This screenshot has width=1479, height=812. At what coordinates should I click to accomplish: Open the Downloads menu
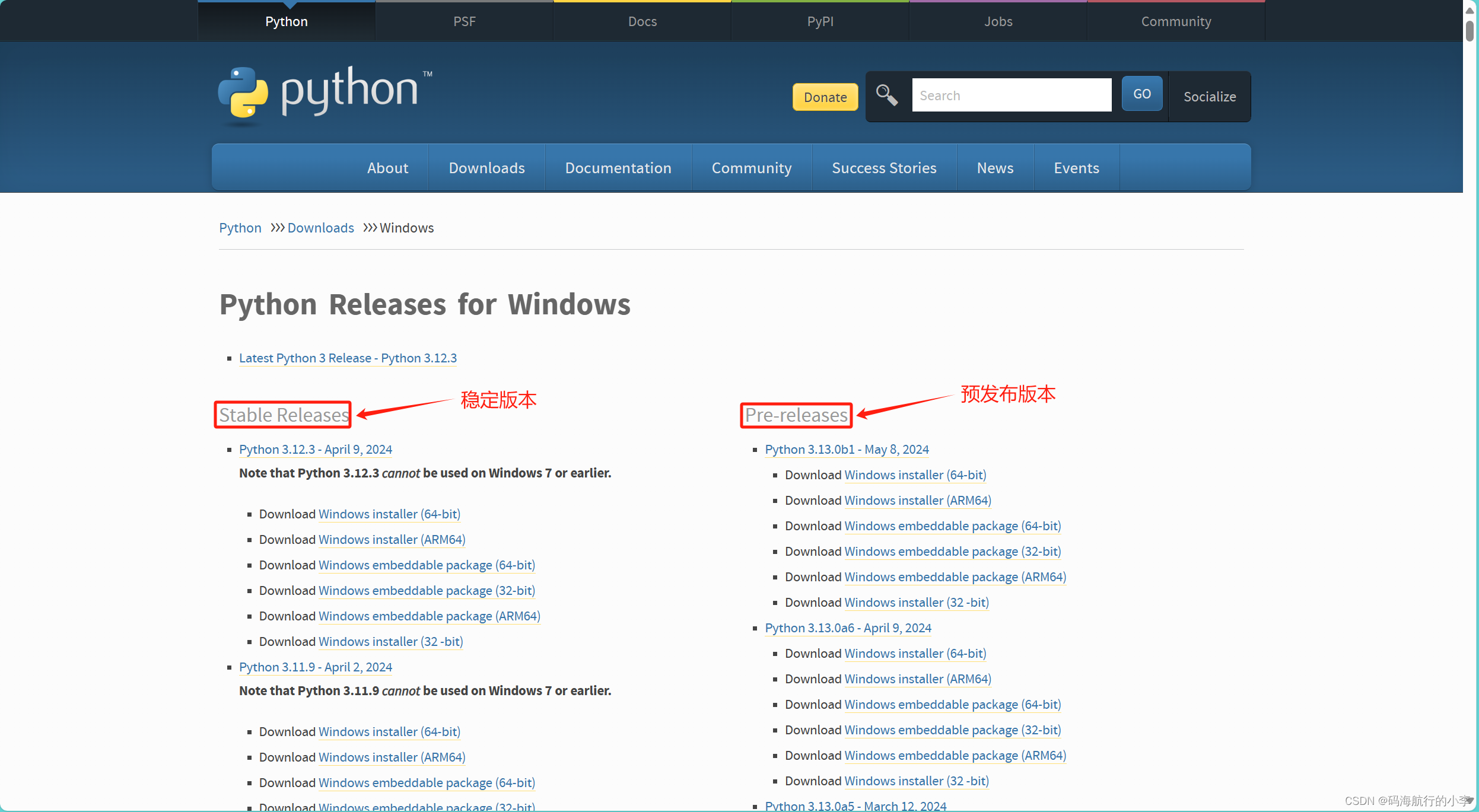click(486, 168)
